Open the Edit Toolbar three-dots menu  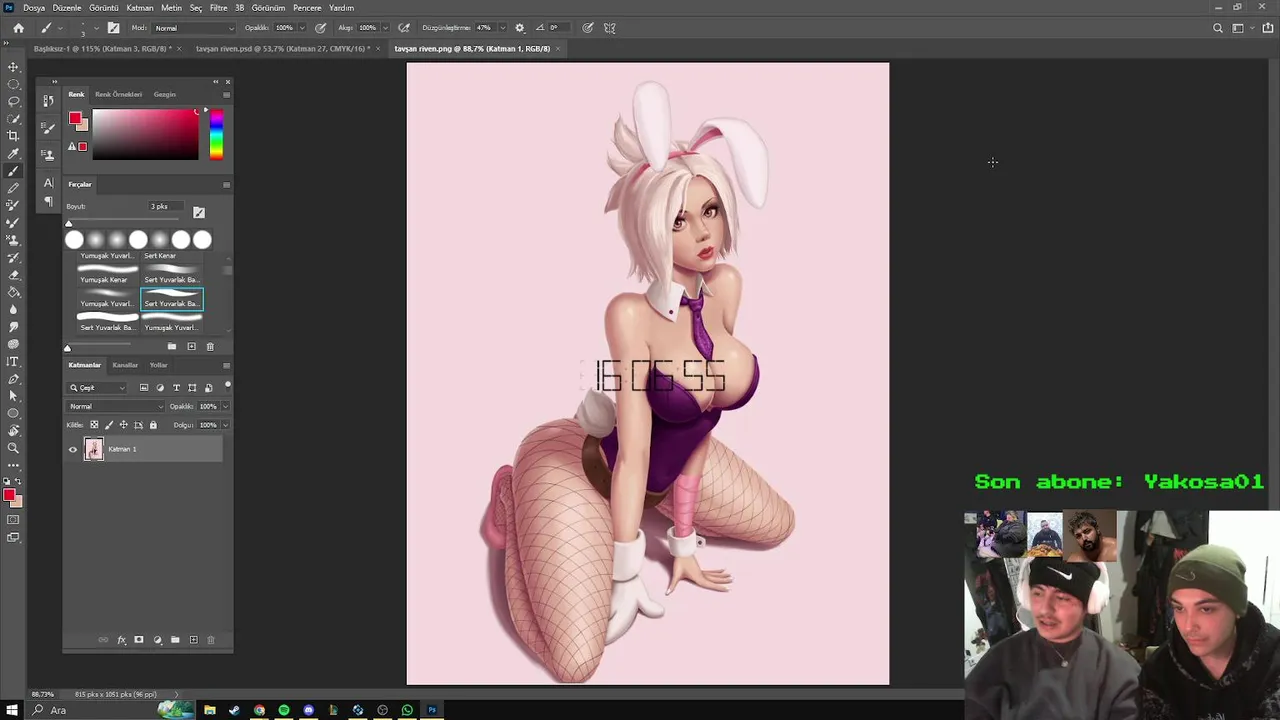tap(13, 465)
